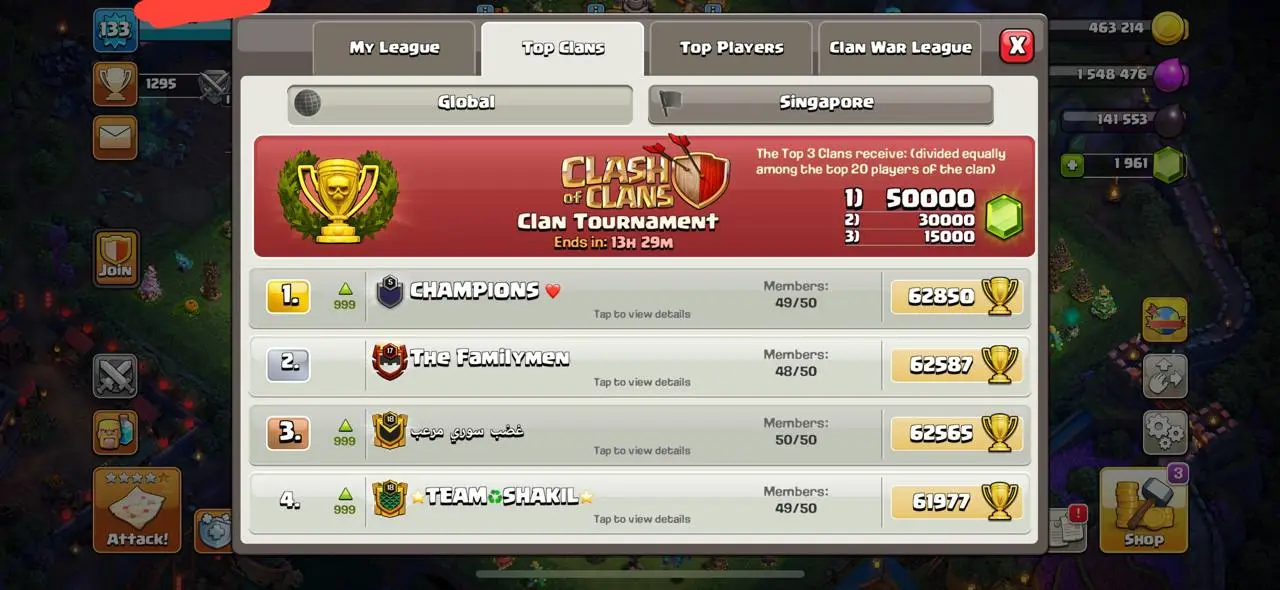Open the settings gears icon
This screenshot has height=590, width=1280.
(x=1165, y=432)
